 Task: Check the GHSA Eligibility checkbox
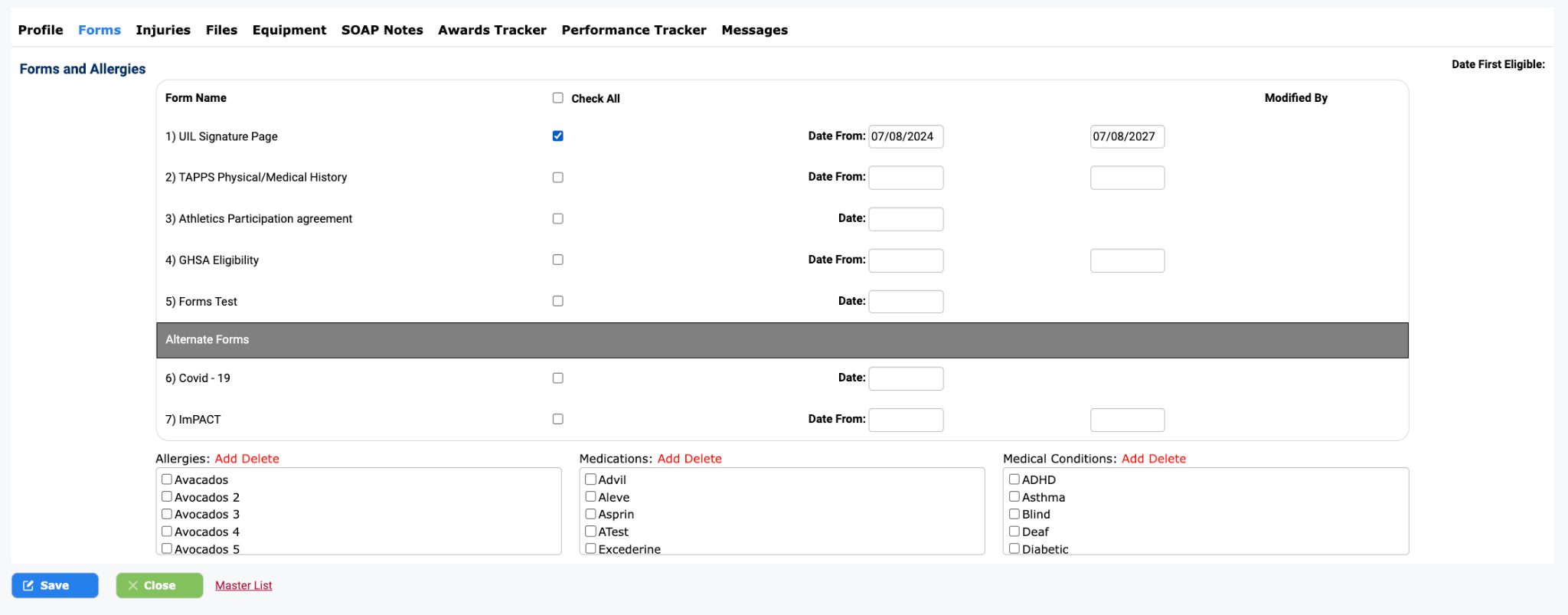point(557,260)
